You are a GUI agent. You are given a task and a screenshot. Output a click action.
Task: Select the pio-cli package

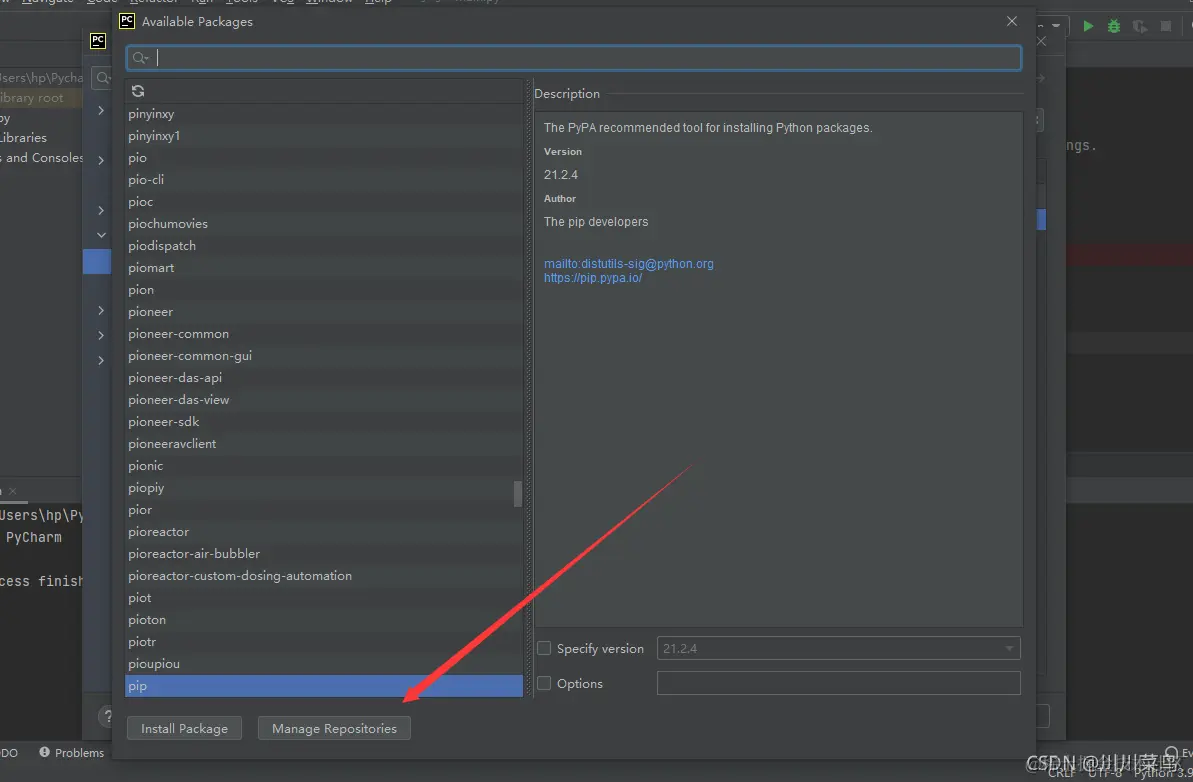324,180
